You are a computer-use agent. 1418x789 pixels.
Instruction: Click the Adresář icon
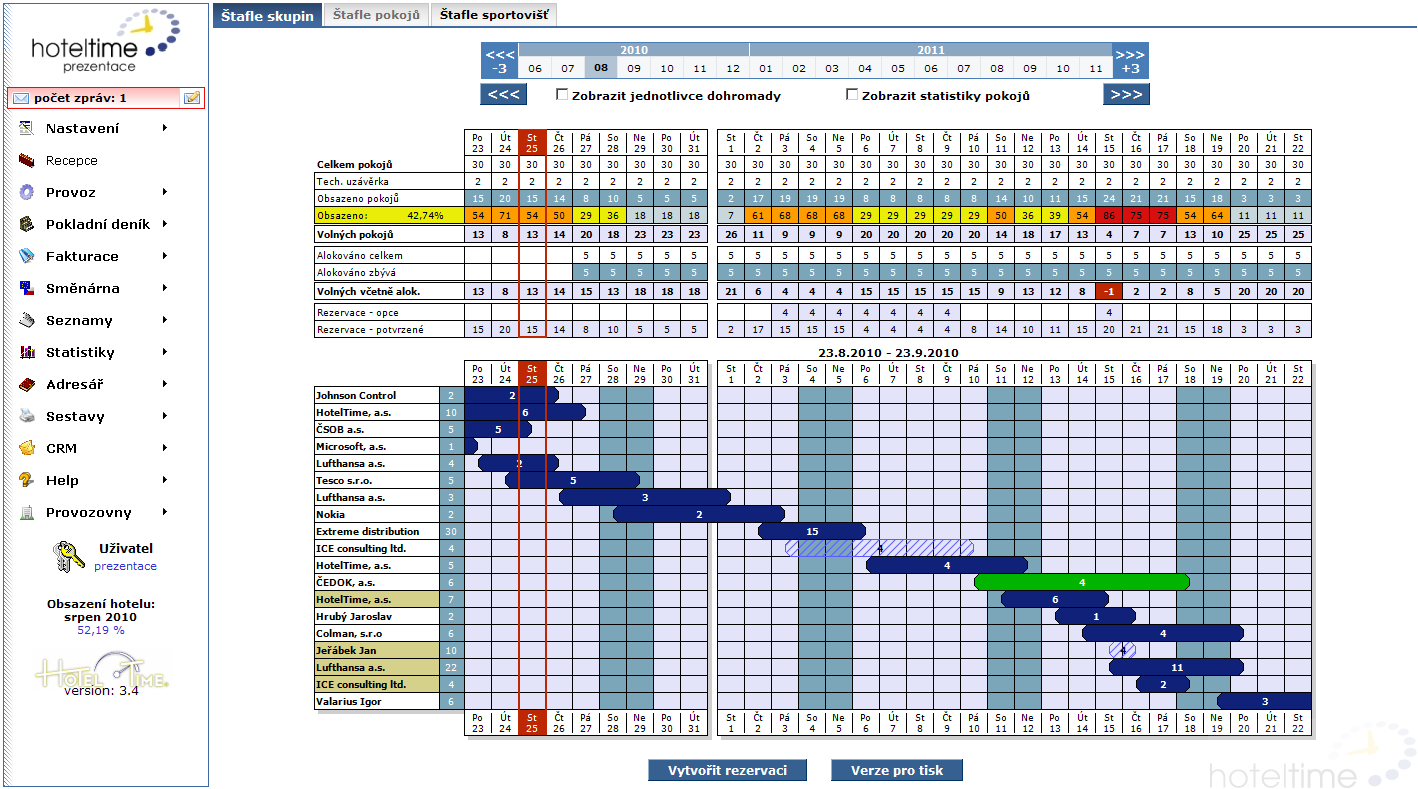tap(27, 384)
